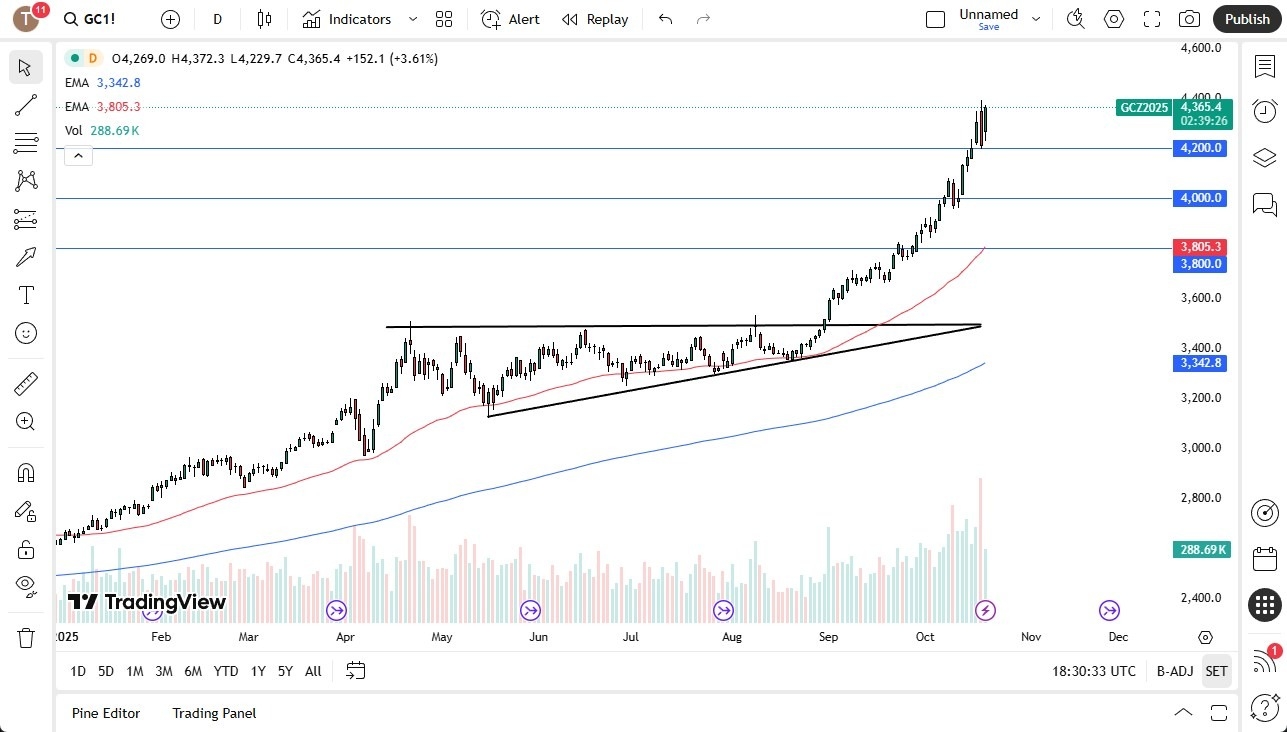Select the 1Y timeframe button
The height and width of the screenshot is (732, 1287).
coord(257,671)
